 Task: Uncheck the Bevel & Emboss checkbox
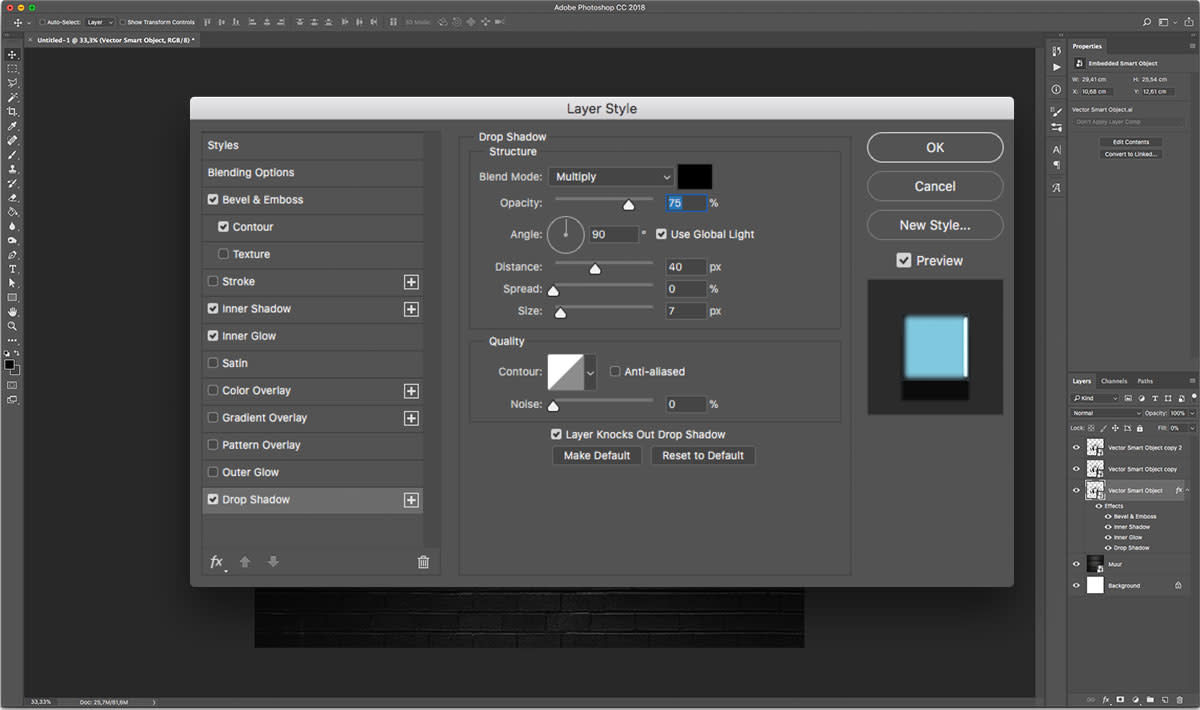click(213, 200)
